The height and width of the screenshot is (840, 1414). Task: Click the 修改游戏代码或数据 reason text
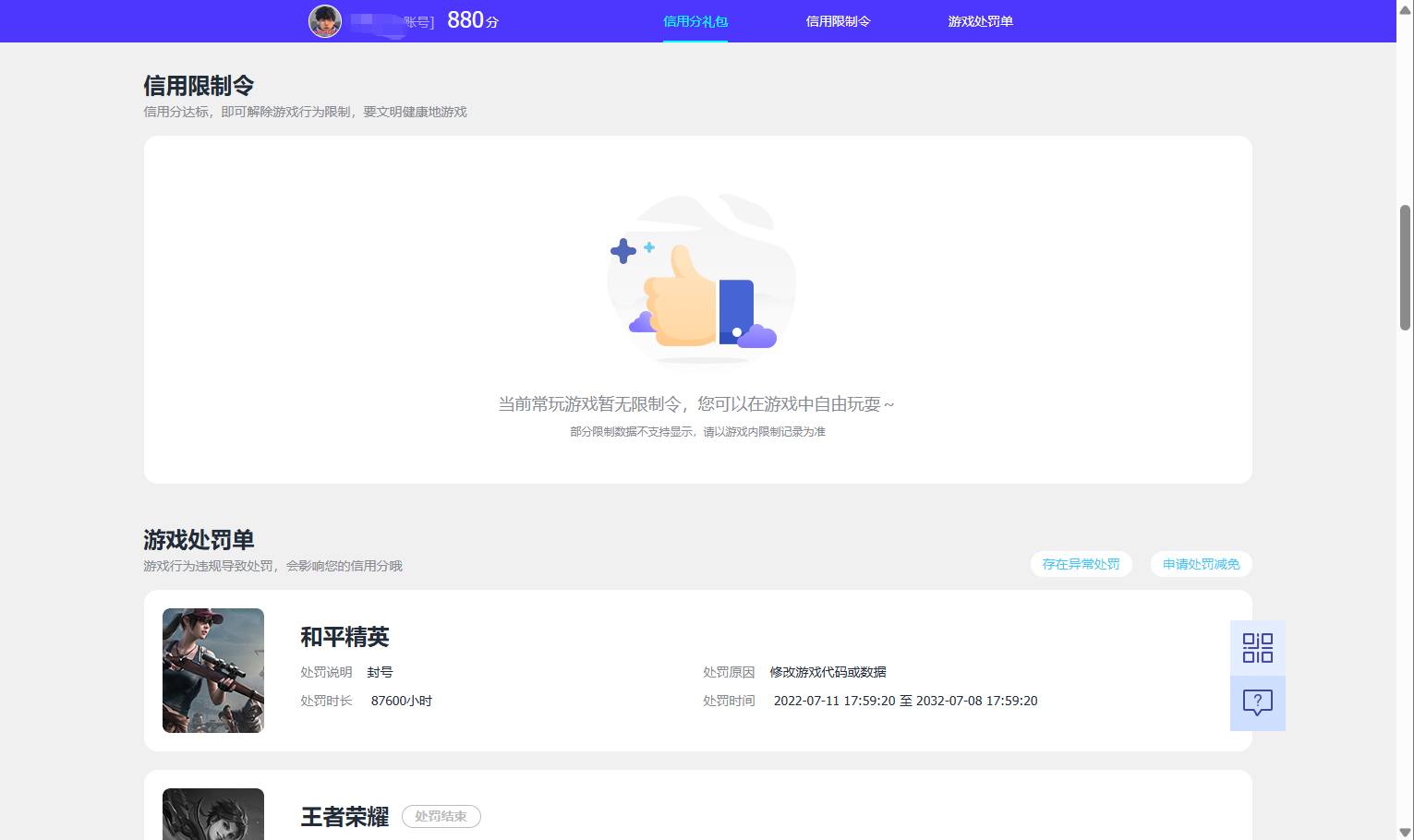click(828, 672)
